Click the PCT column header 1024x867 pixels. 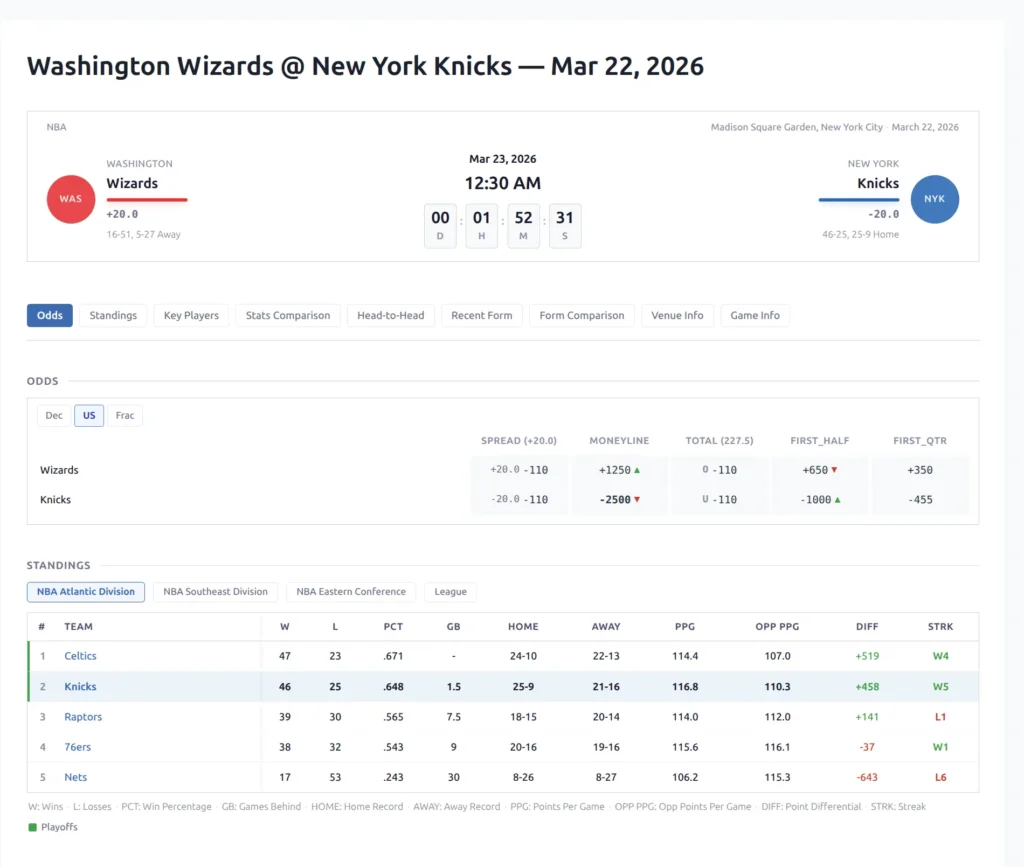point(393,627)
